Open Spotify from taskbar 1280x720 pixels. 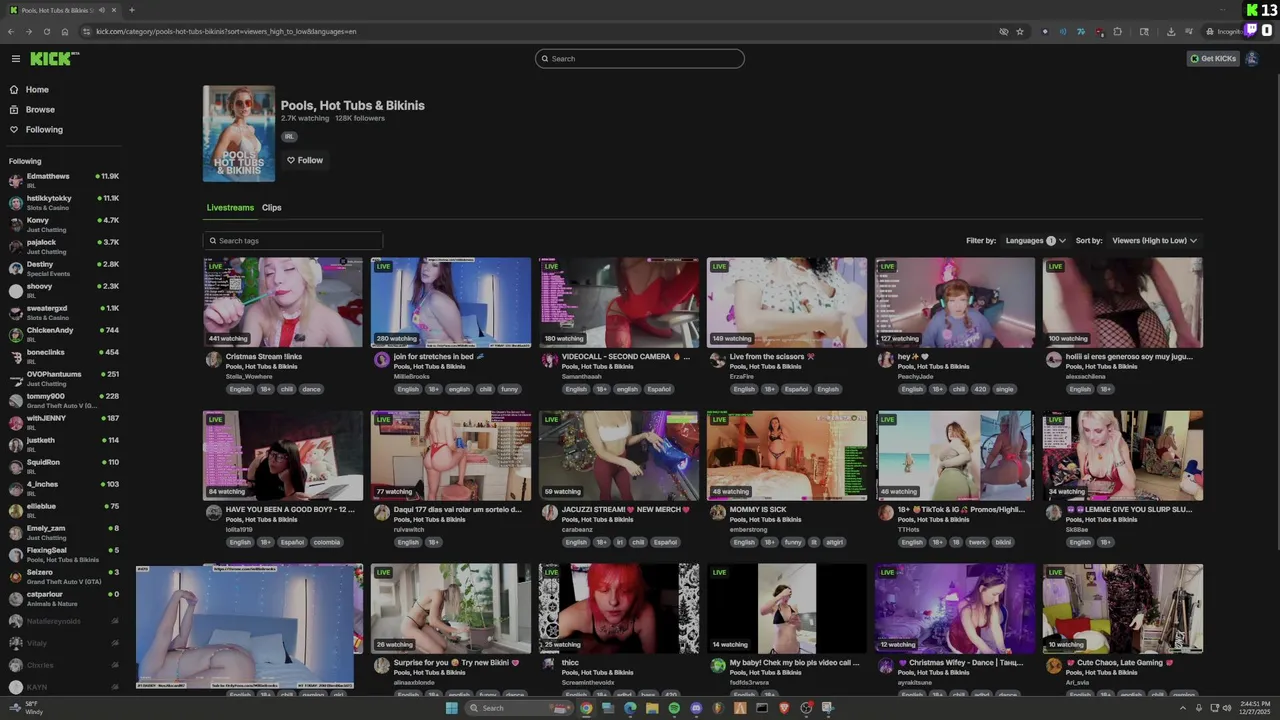pyautogui.click(x=674, y=708)
